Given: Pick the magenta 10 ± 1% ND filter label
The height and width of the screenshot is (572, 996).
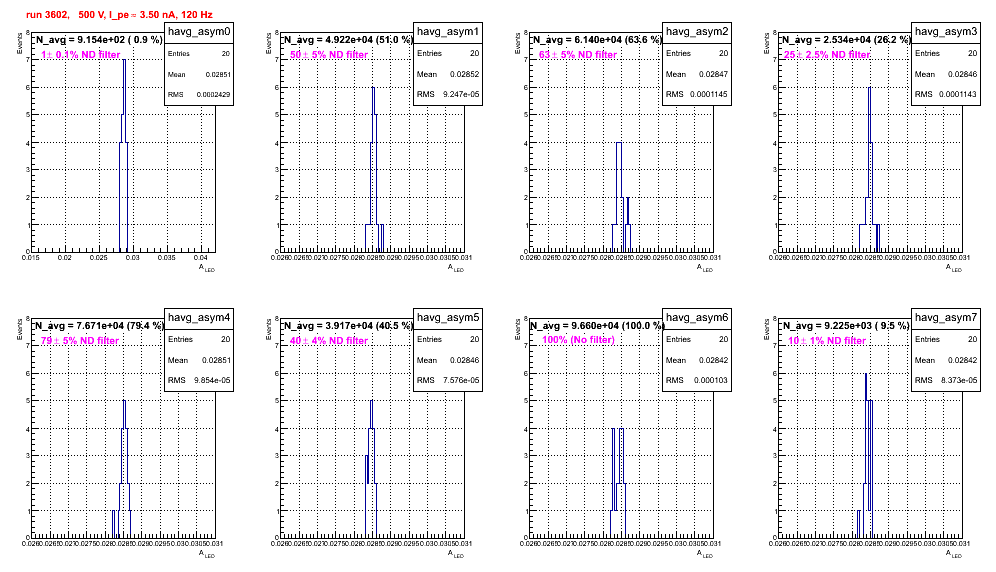Looking at the screenshot, I should click(x=827, y=341).
